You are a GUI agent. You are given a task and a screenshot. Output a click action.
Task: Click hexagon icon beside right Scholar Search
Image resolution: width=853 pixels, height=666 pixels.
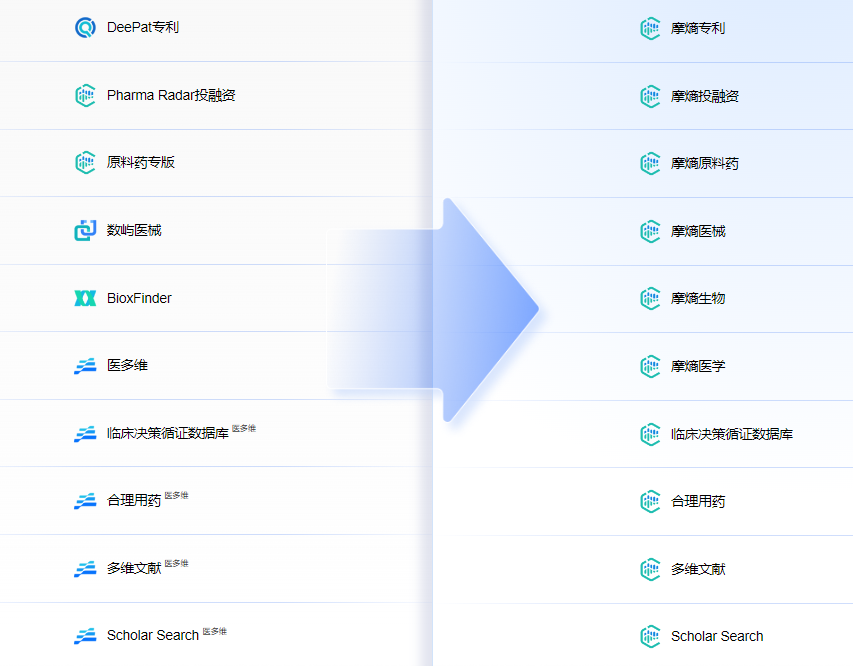(x=650, y=637)
